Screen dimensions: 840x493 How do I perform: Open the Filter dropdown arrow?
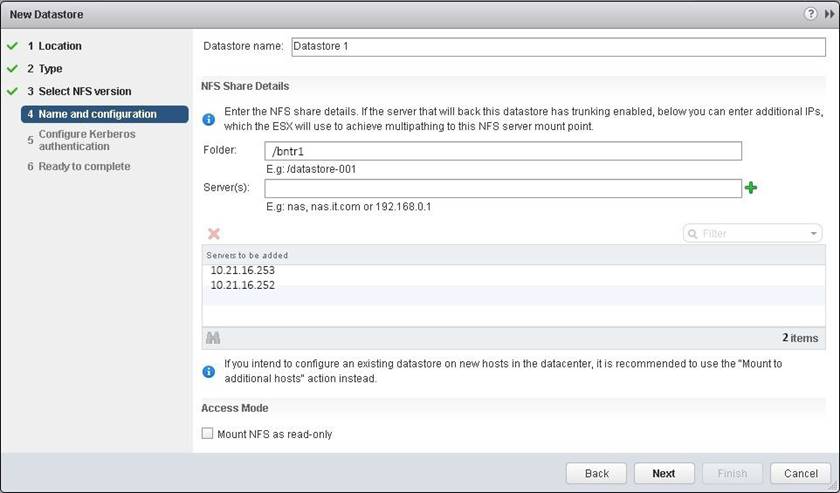tap(813, 233)
